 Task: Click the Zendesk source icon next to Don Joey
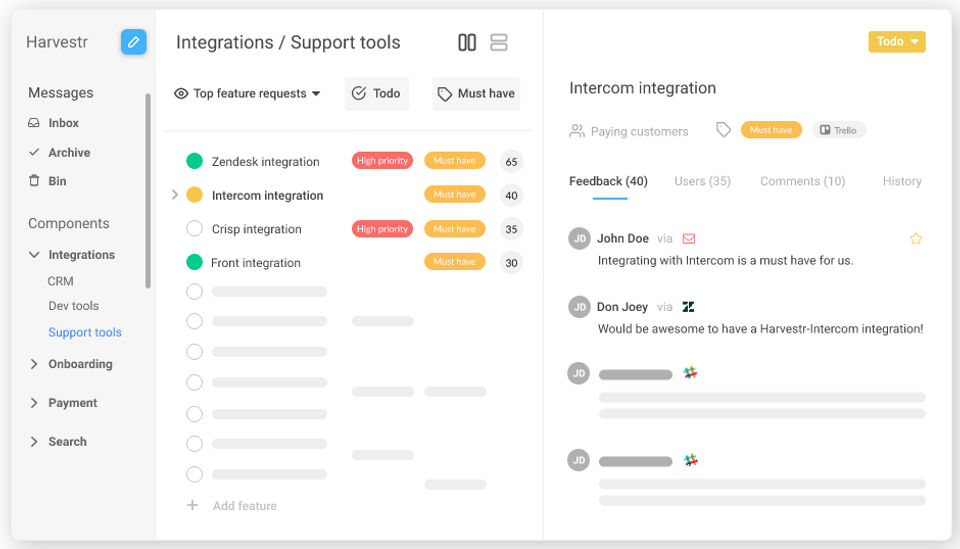coord(688,307)
